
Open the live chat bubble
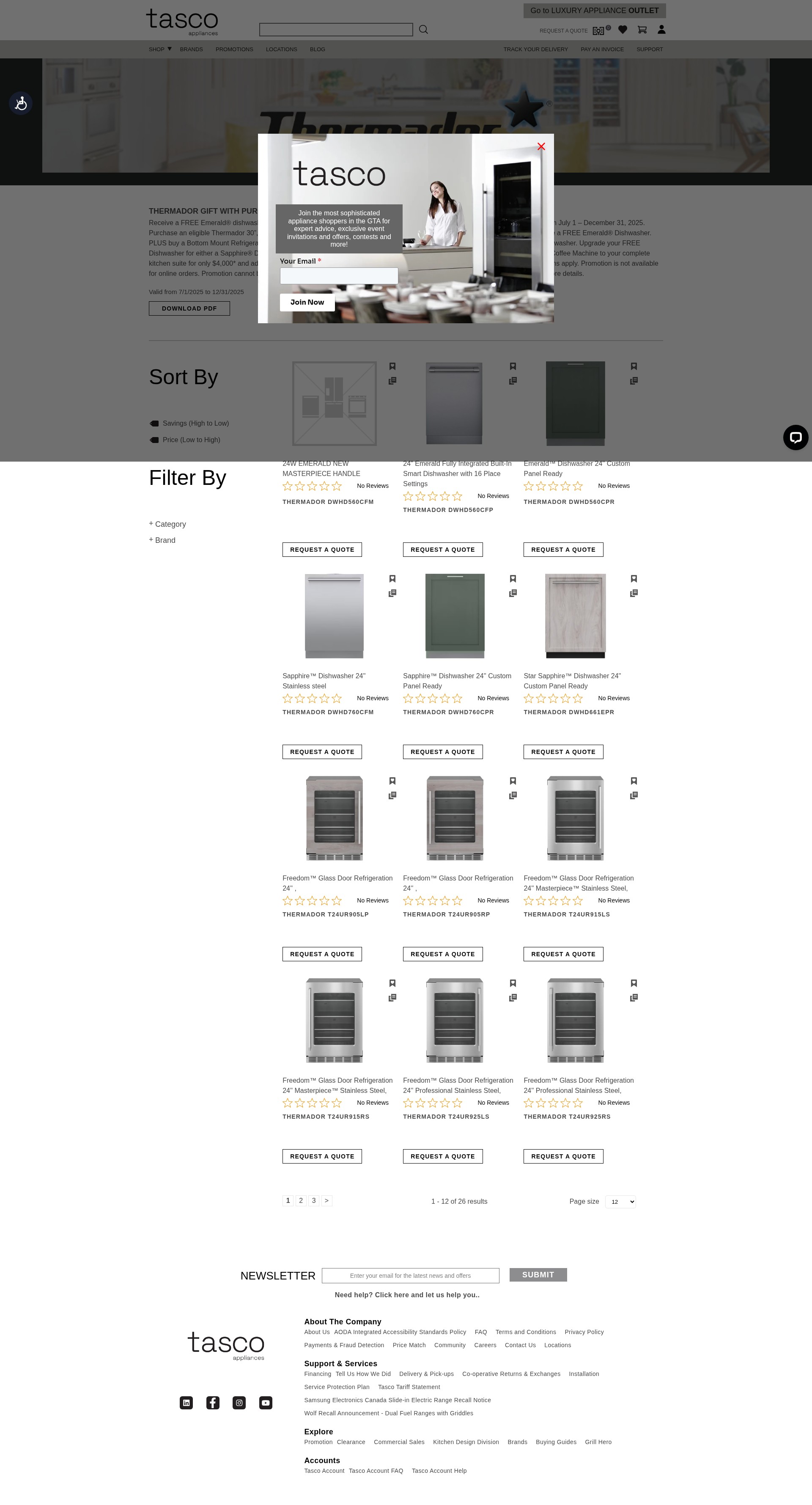[796, 437]
